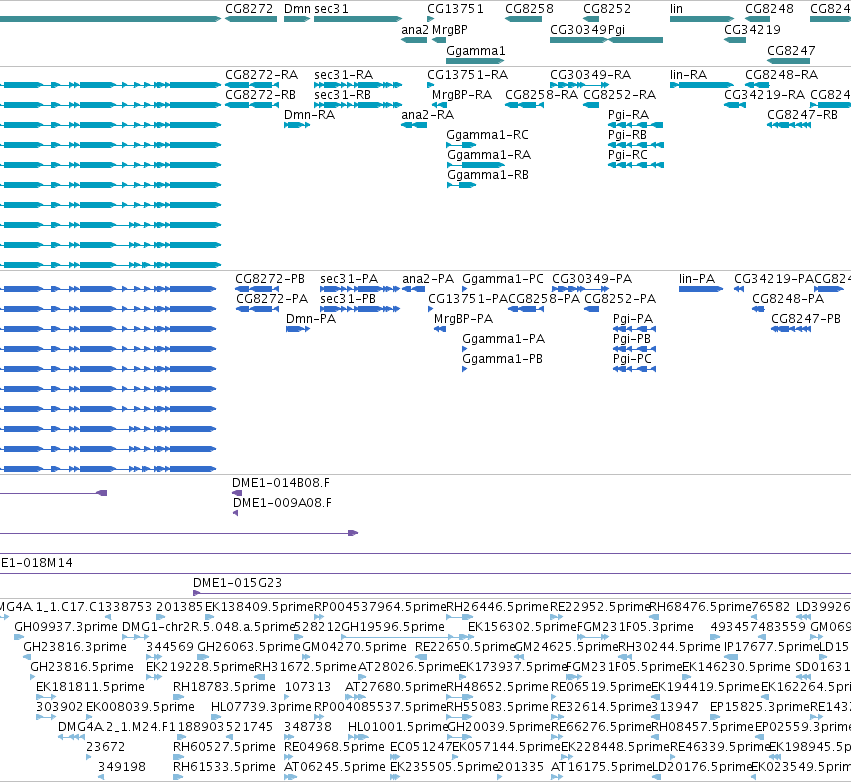Click the Ggamma1-PB protein label
Viewport: 851px width, 782px height.
pos(503,359)
